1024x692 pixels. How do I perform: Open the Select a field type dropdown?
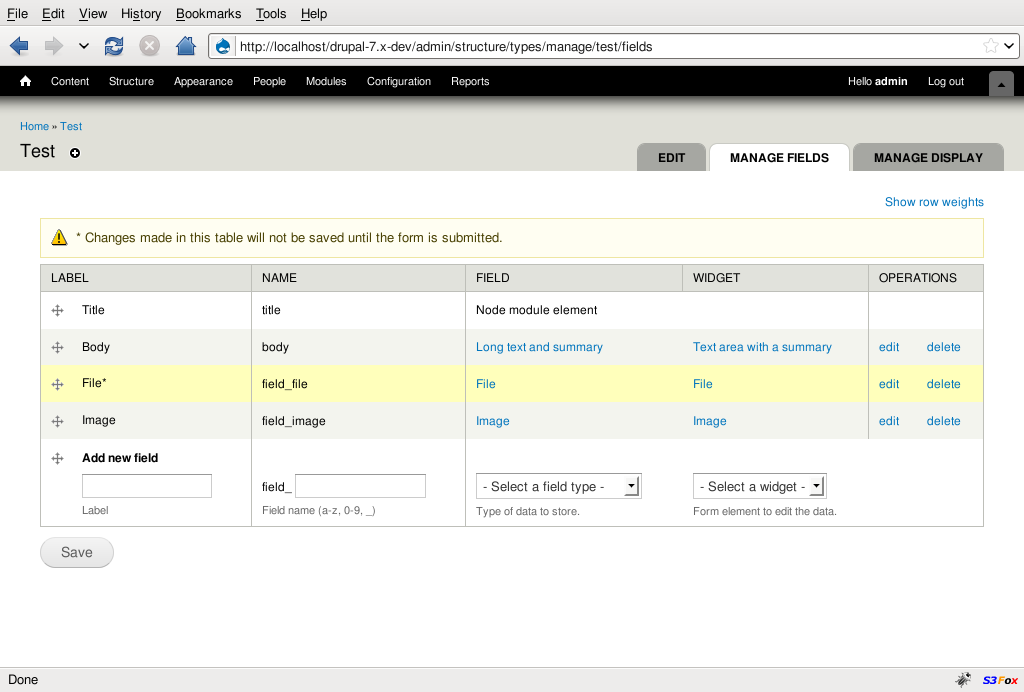(558, 487)
